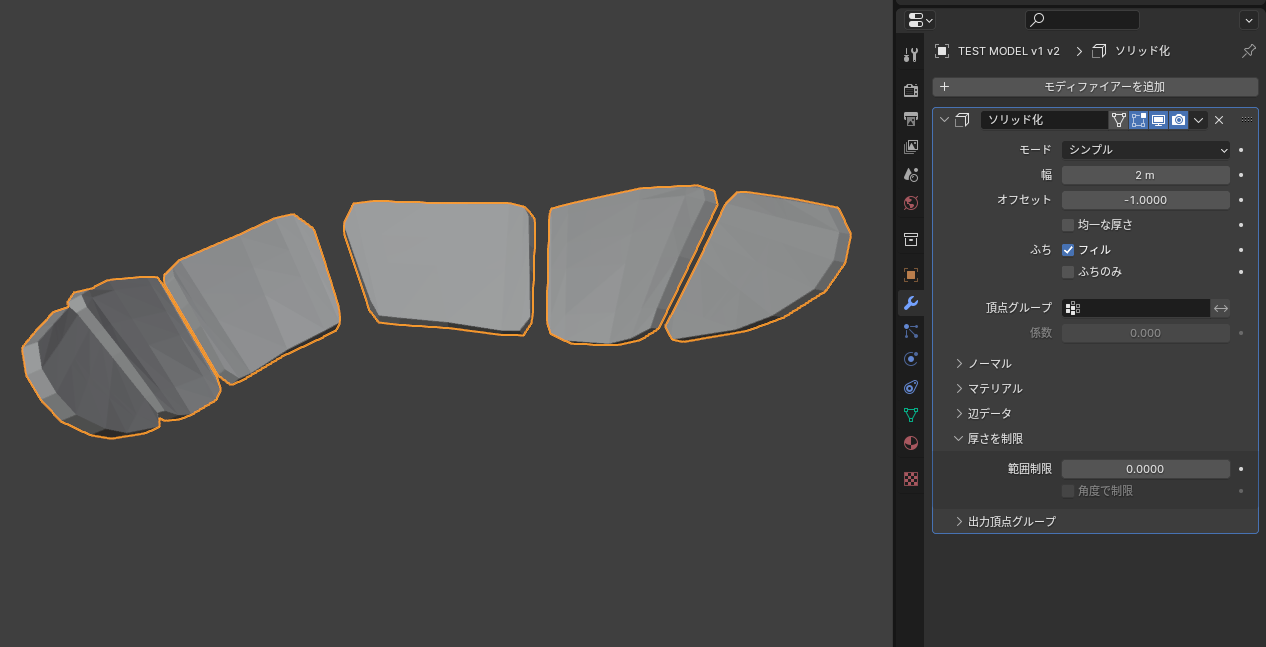Select World properties globe icon

910,203
